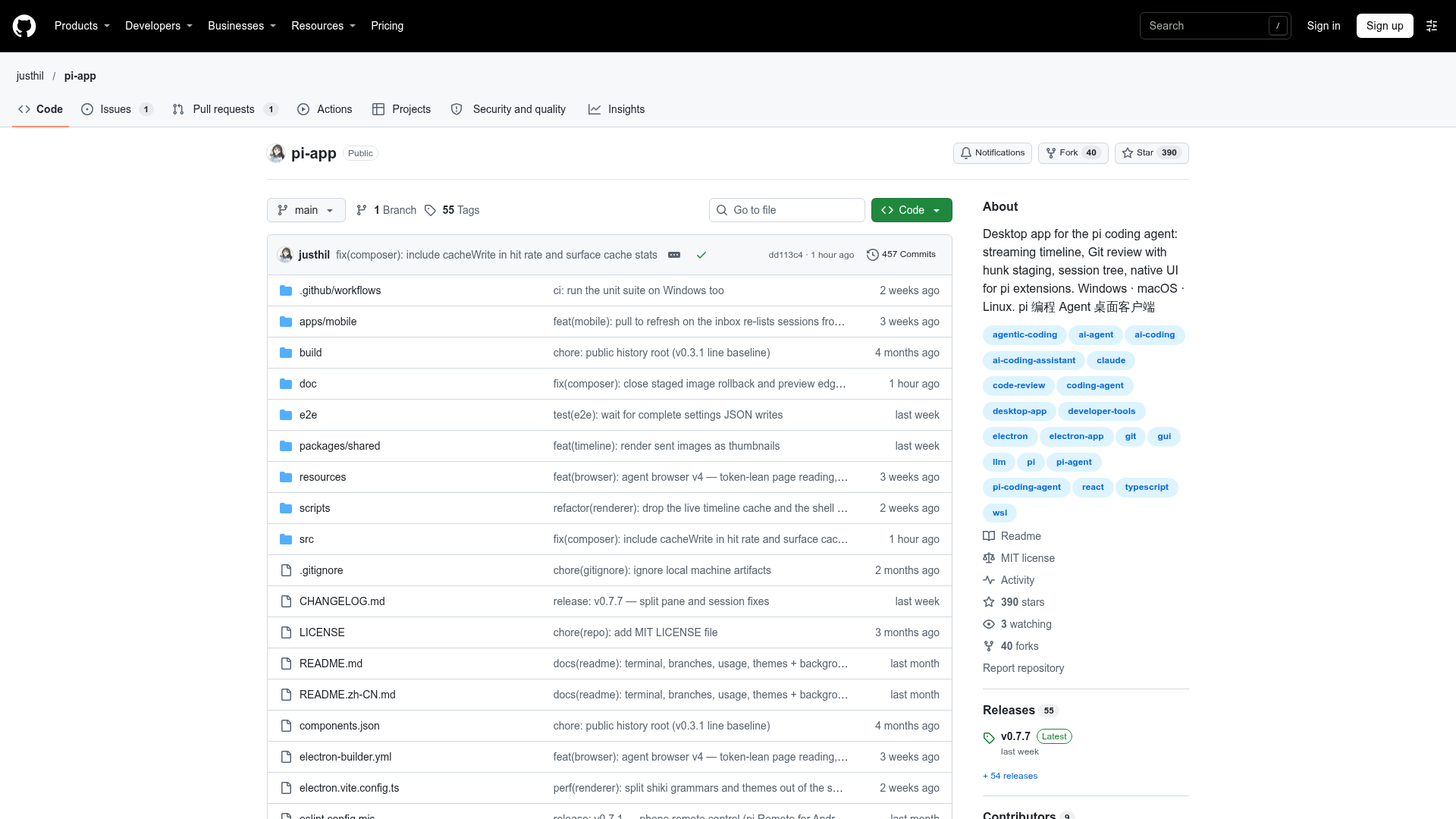
Task: Click the Sign up button
Action: (x=1385, y=26)
